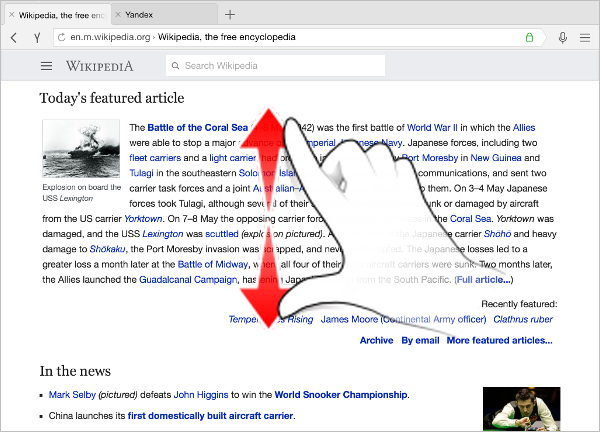The height and width of the screenshot is (432, 600).
Task: Open Yandex home via the Y icon
Action: (37, 37)
